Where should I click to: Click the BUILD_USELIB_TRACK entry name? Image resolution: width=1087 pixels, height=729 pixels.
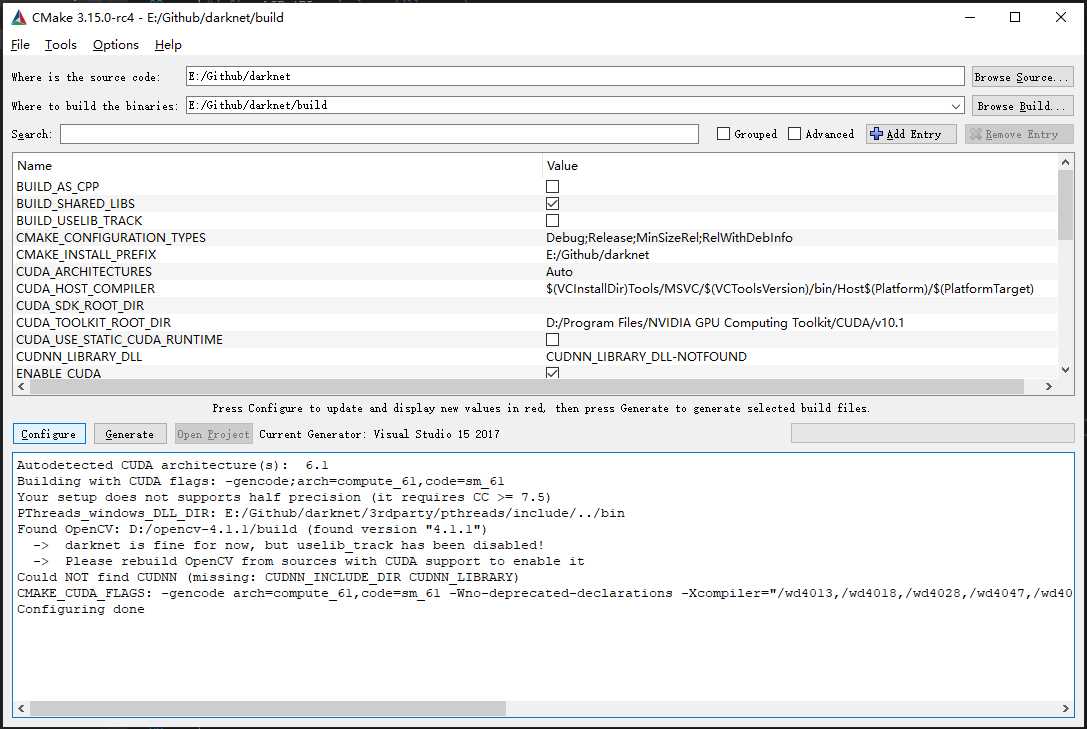click(79, 220)
